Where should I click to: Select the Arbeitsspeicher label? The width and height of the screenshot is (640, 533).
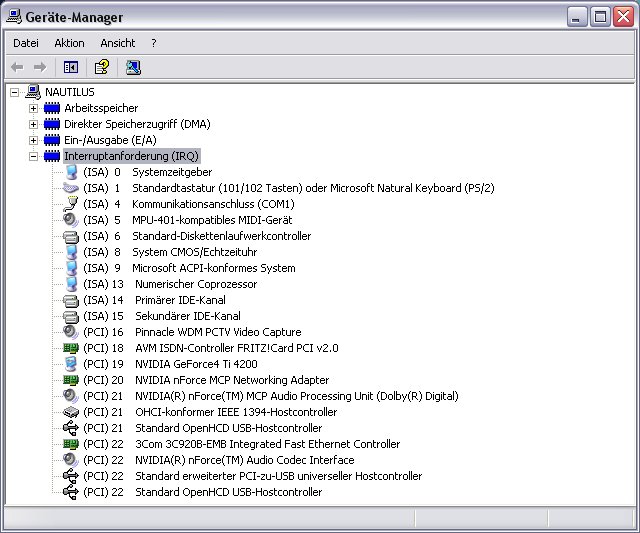[x=101, y=108]
